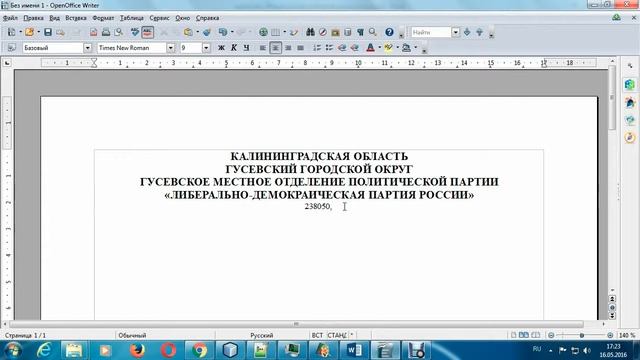Click Decrease Indent icon
This screenshot has width=640, height=360.
pos(342,48)
